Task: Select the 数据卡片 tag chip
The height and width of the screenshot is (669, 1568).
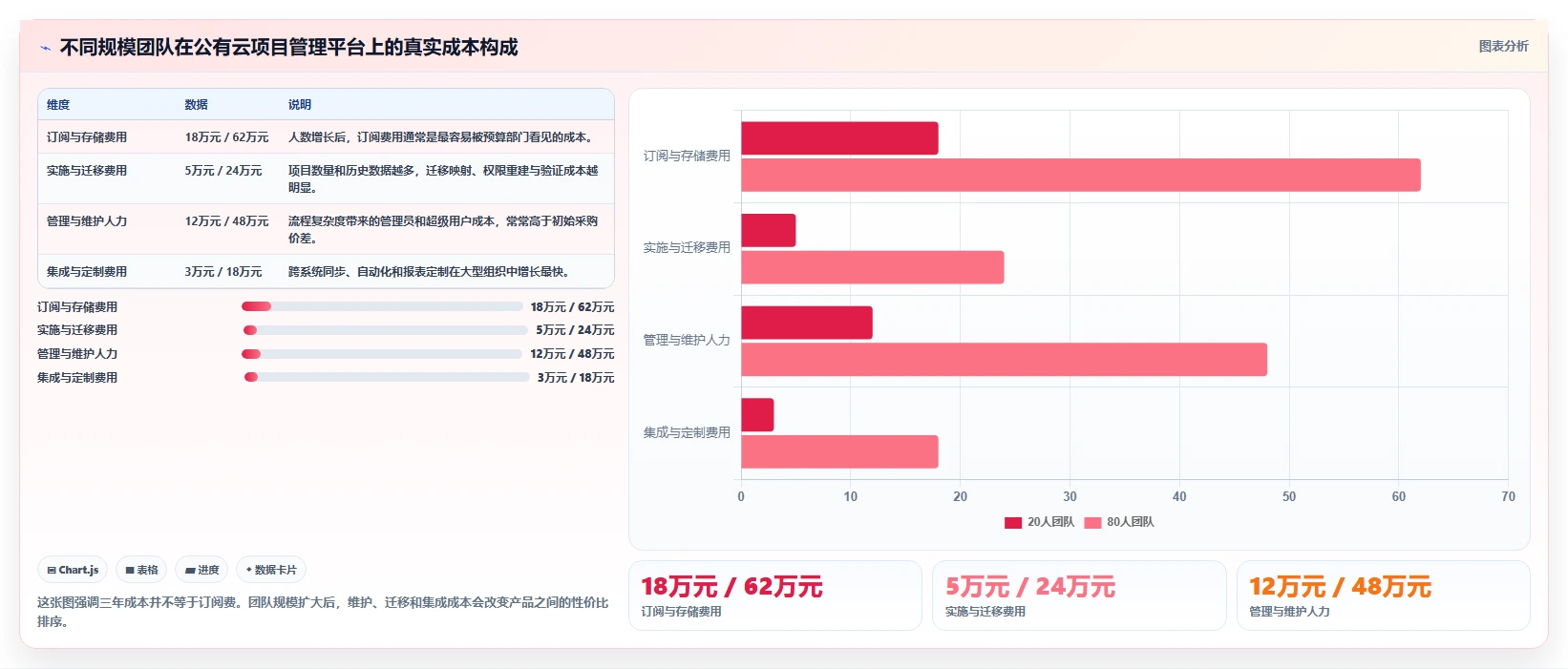Action: point(271,570)
